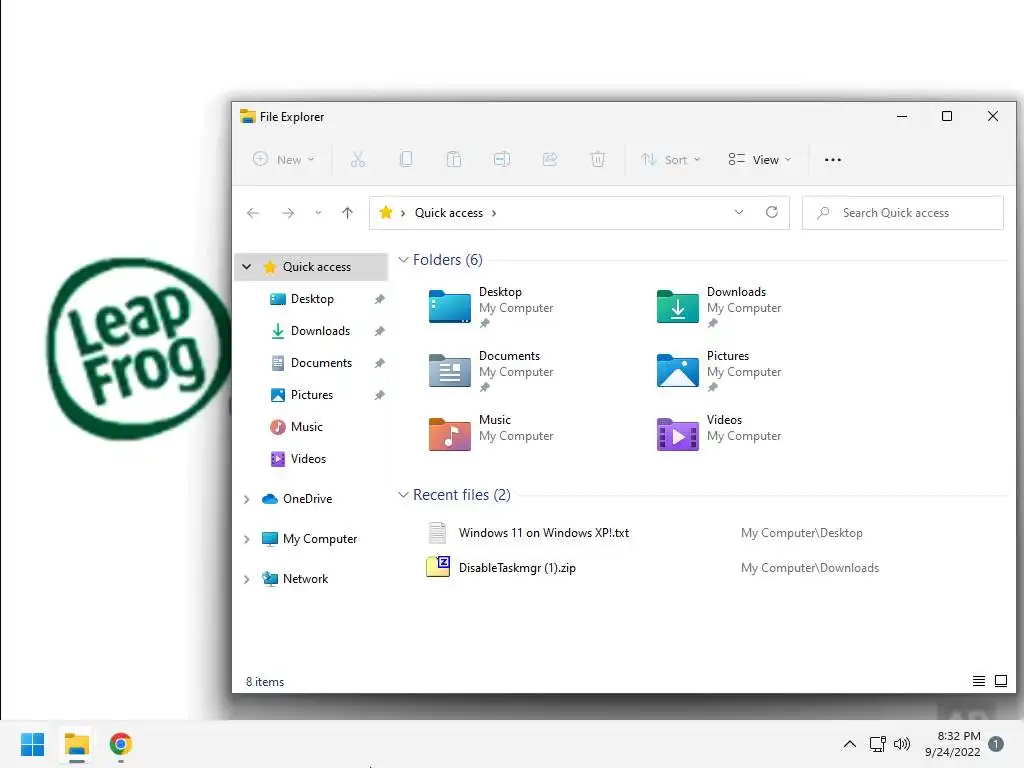1024x768 pixels.
Task: Select Desktop in navigation pane
Action: pos(312,298)
